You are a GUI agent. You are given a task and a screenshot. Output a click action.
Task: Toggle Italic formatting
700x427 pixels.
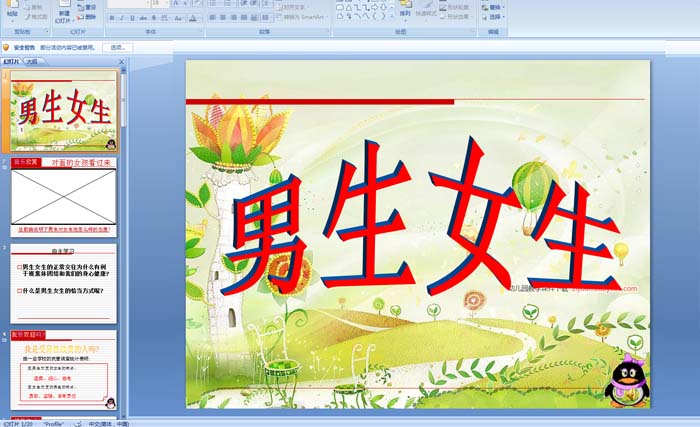coord(122,18)
